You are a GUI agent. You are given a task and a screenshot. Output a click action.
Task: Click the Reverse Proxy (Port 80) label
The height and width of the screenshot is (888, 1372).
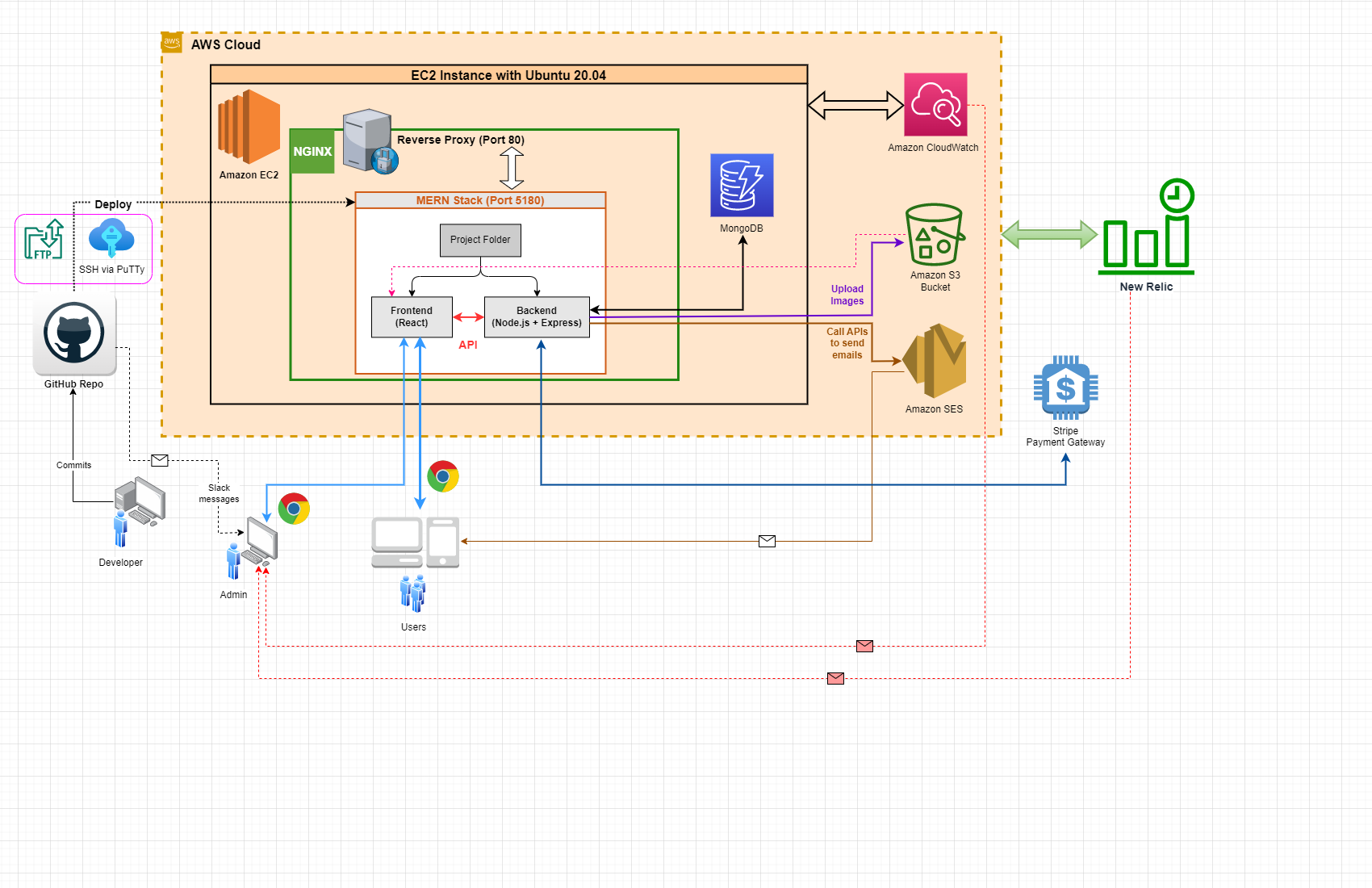(x=461, y=140)
